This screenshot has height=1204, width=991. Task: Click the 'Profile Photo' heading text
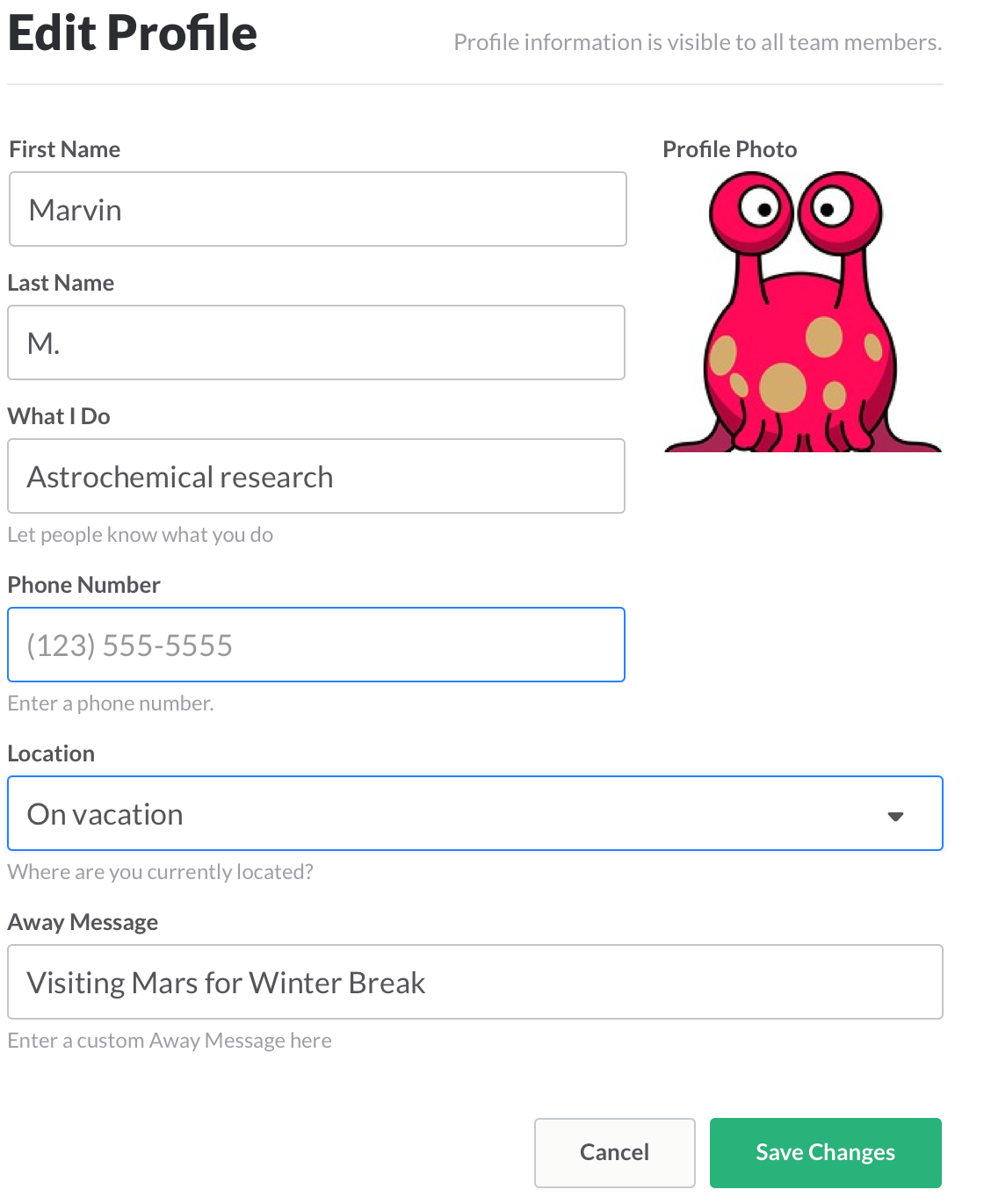point(729,149)
